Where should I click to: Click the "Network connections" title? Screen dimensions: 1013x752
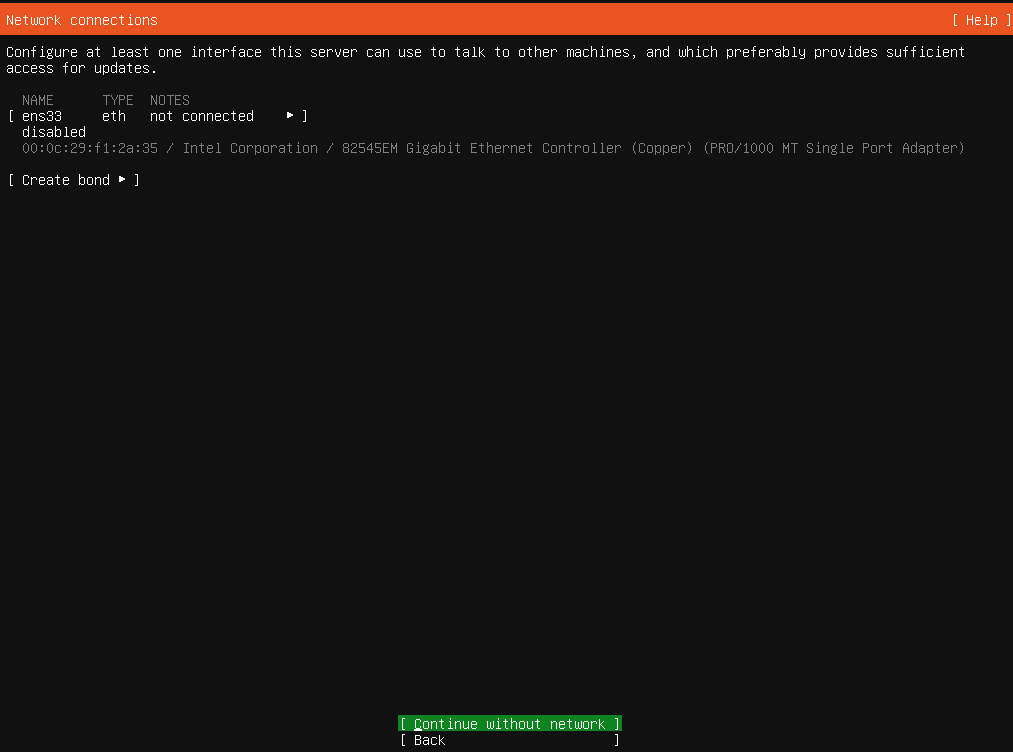pos(82,20)
